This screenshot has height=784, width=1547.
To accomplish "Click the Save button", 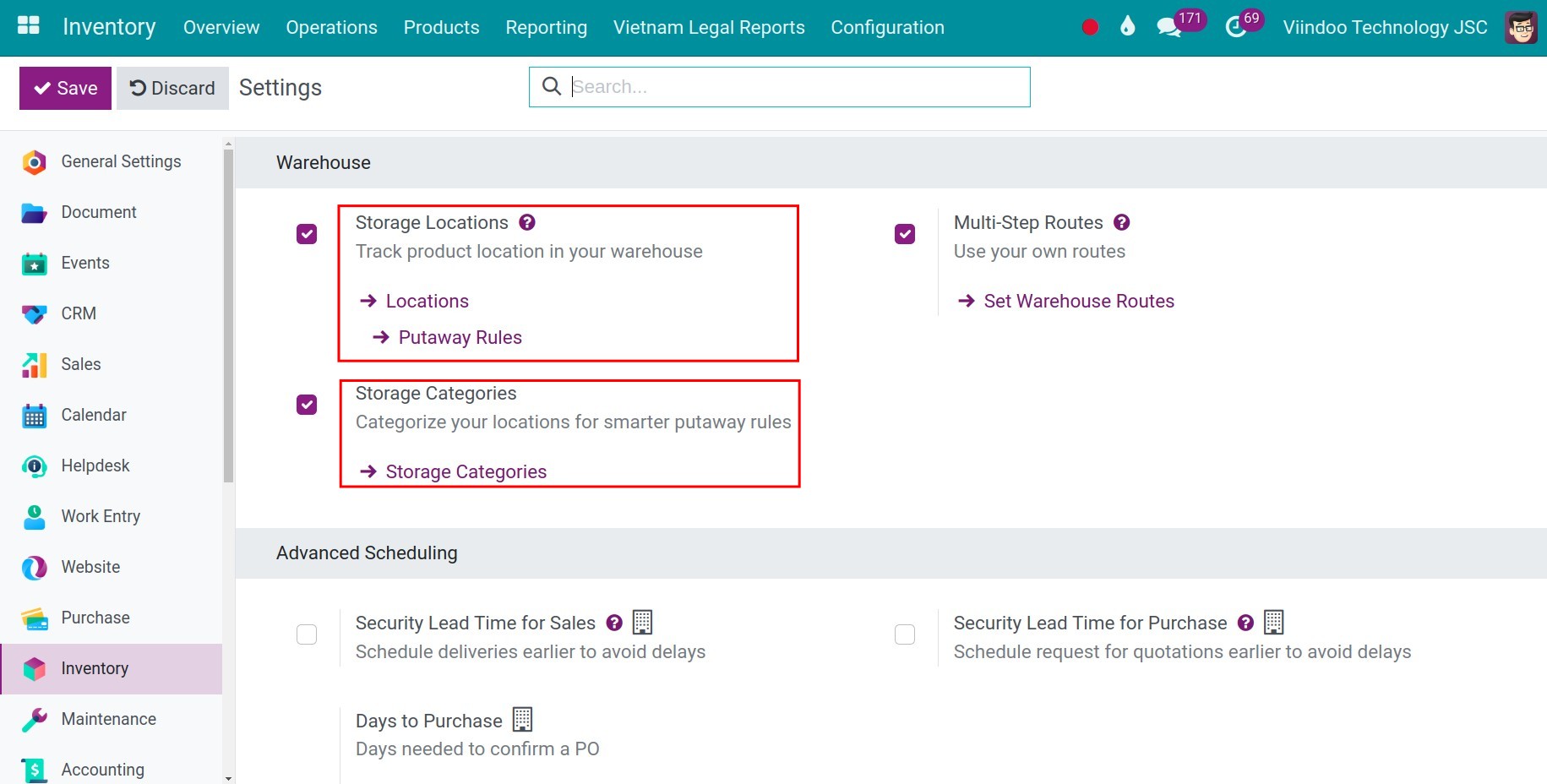I will (65, 88).
